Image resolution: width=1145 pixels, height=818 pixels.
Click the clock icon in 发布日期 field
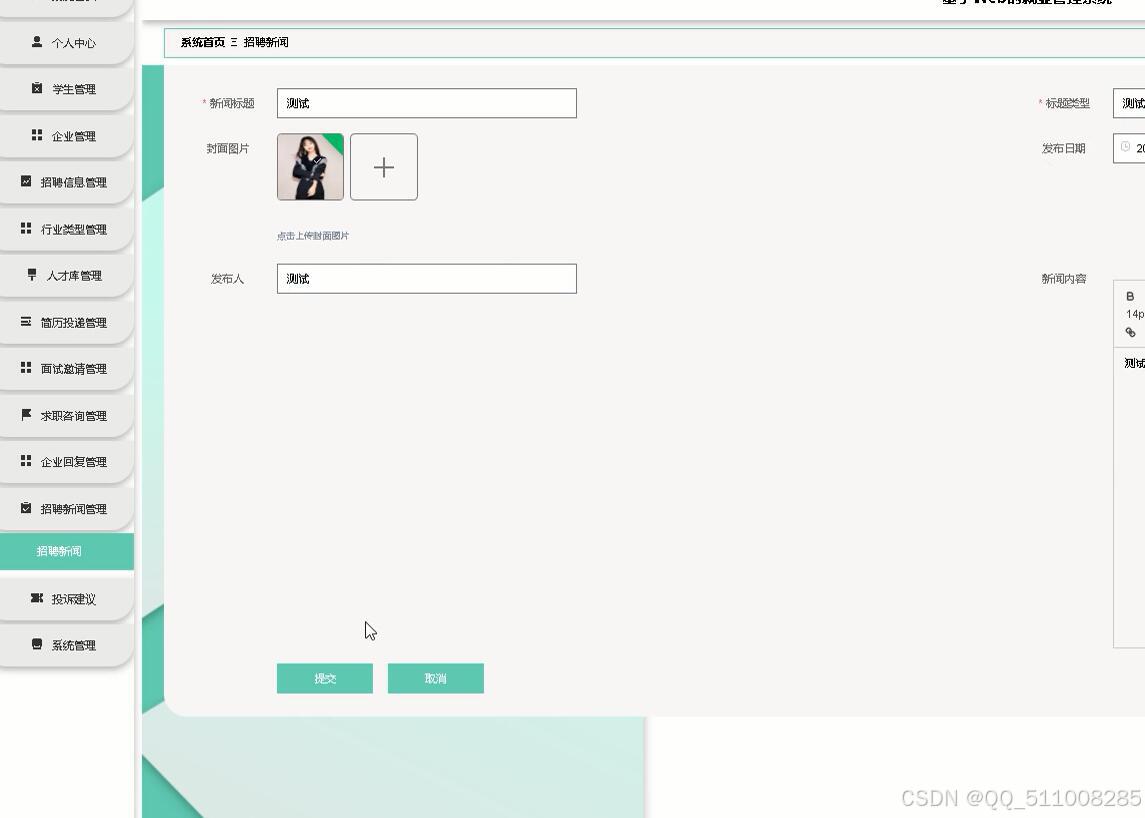tap(1125, 147)
